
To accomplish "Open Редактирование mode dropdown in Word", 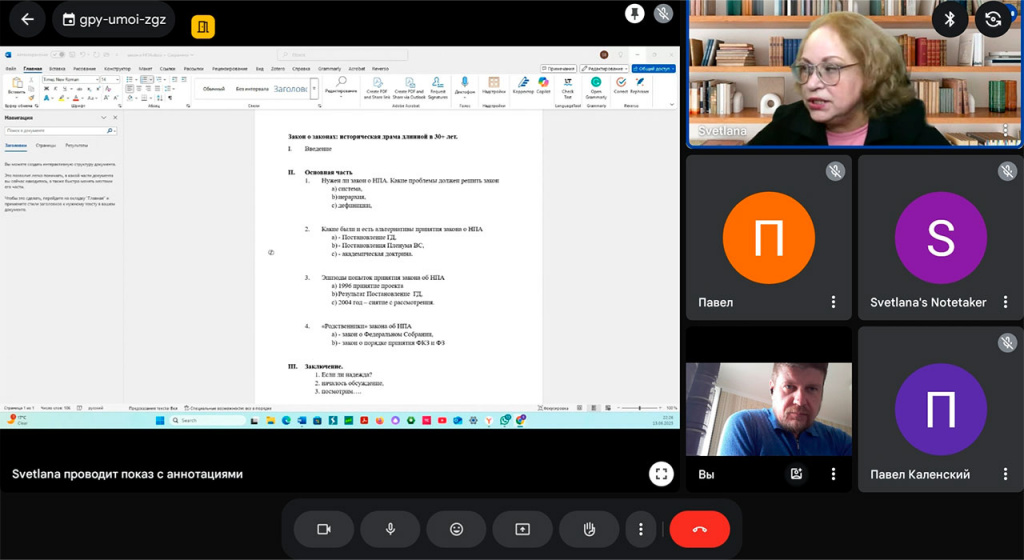I will point(603,69).
